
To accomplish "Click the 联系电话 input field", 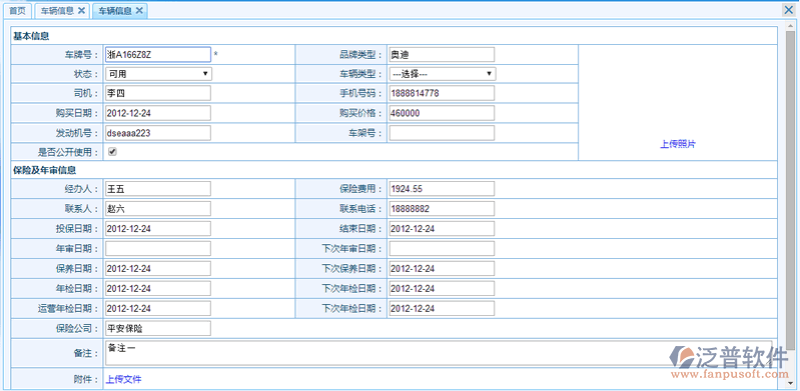I will (x=441, y=209).
